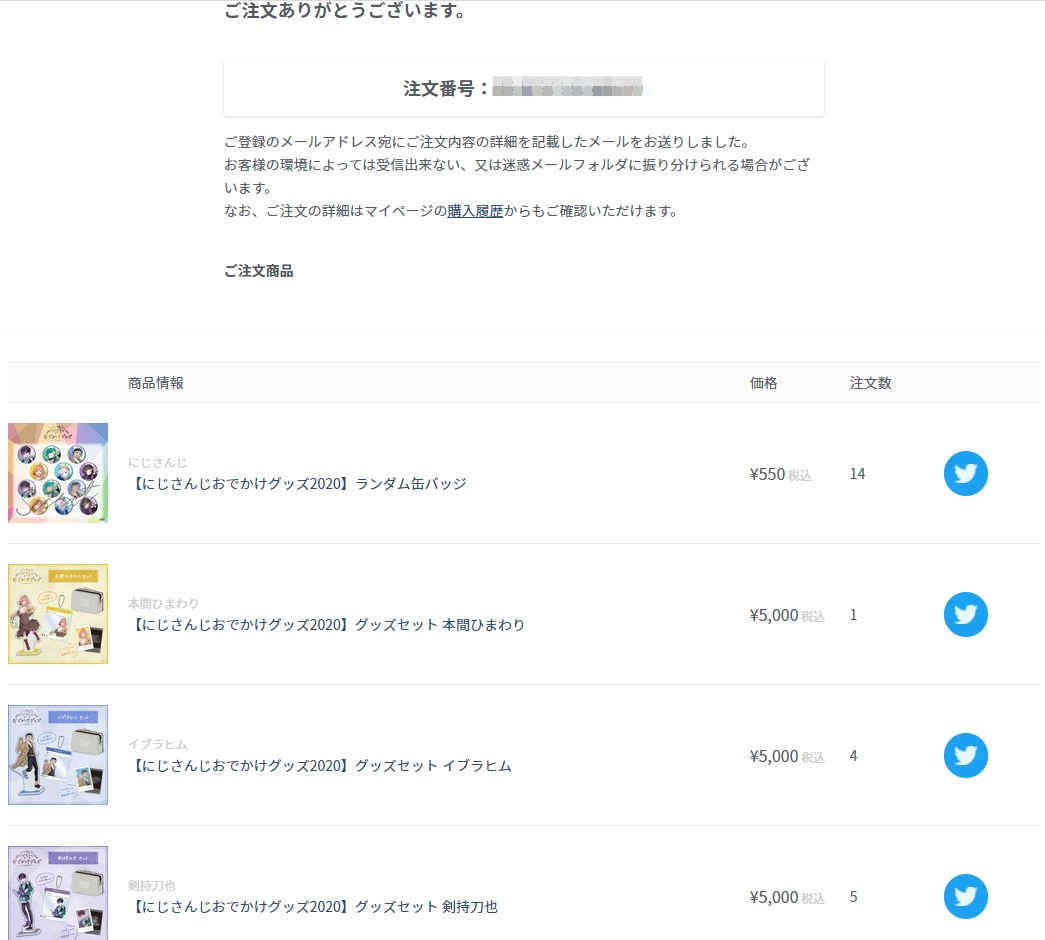This screenshot has height=940, width=1045.
Task: Click the ご注文商品 section heading
Action: (x=259, y=271)
